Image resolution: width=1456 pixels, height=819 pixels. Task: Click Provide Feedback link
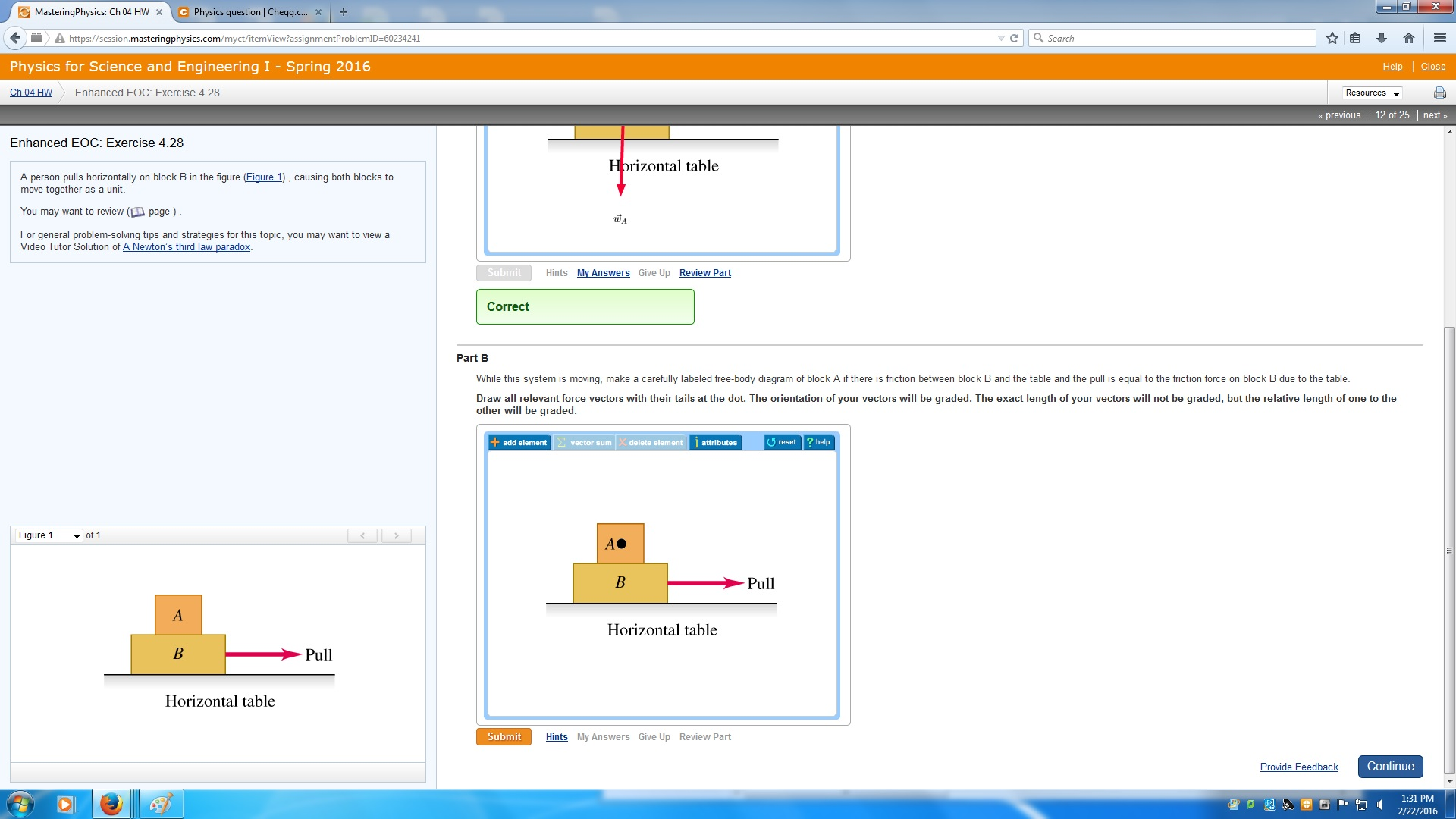click(1298, 767)
